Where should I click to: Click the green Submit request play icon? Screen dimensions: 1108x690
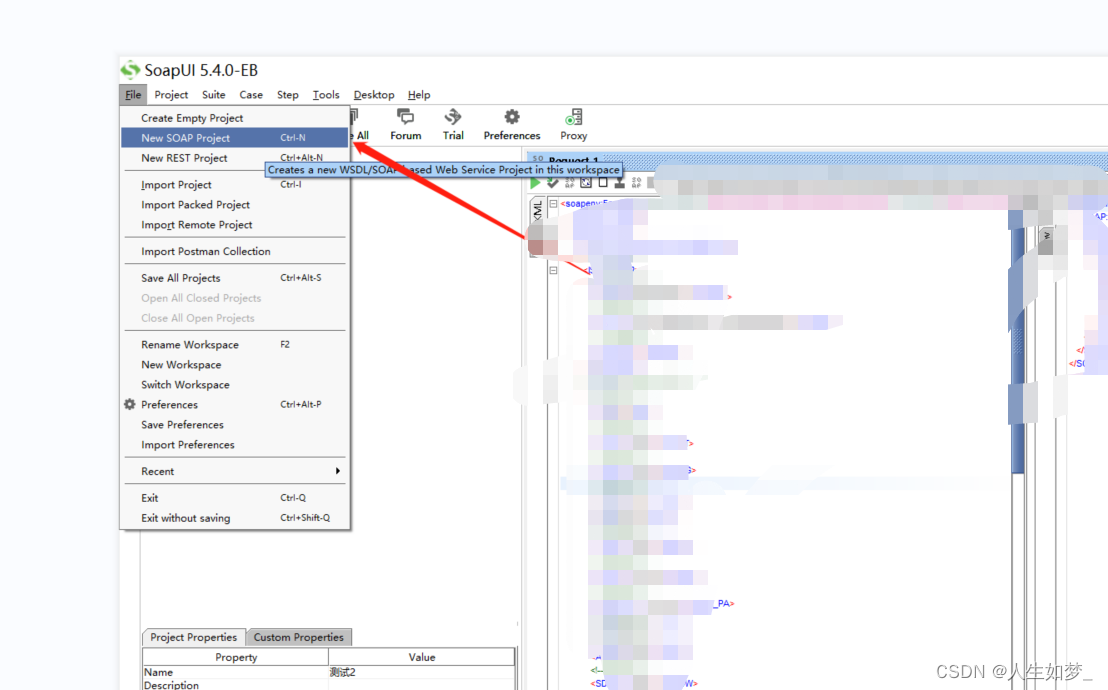coord(535,182)
